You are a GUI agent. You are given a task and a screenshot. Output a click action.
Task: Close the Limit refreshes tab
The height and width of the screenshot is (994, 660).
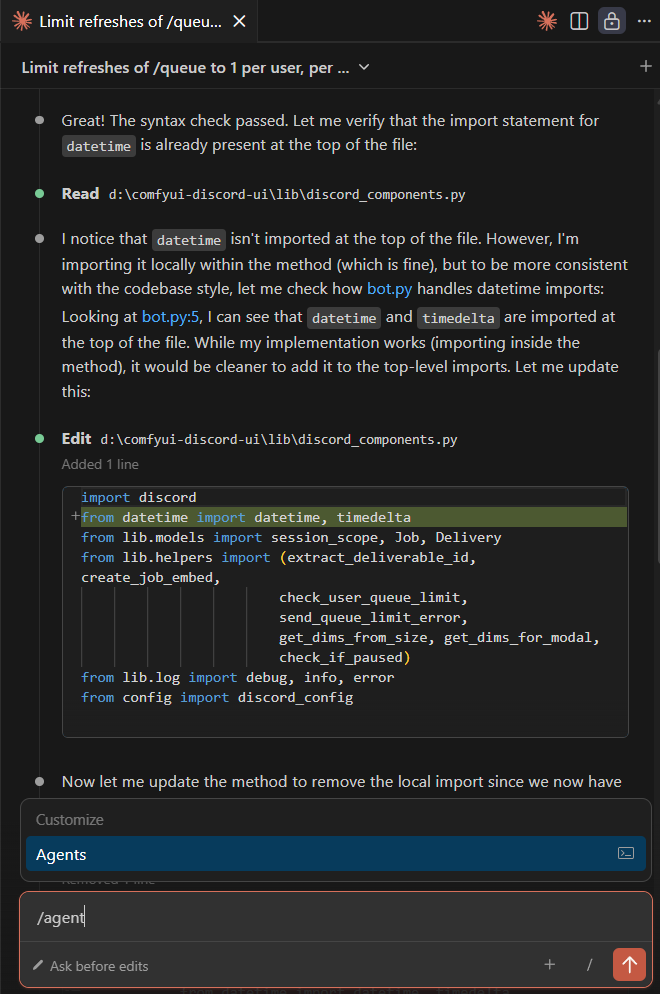[x=238, y=21]
